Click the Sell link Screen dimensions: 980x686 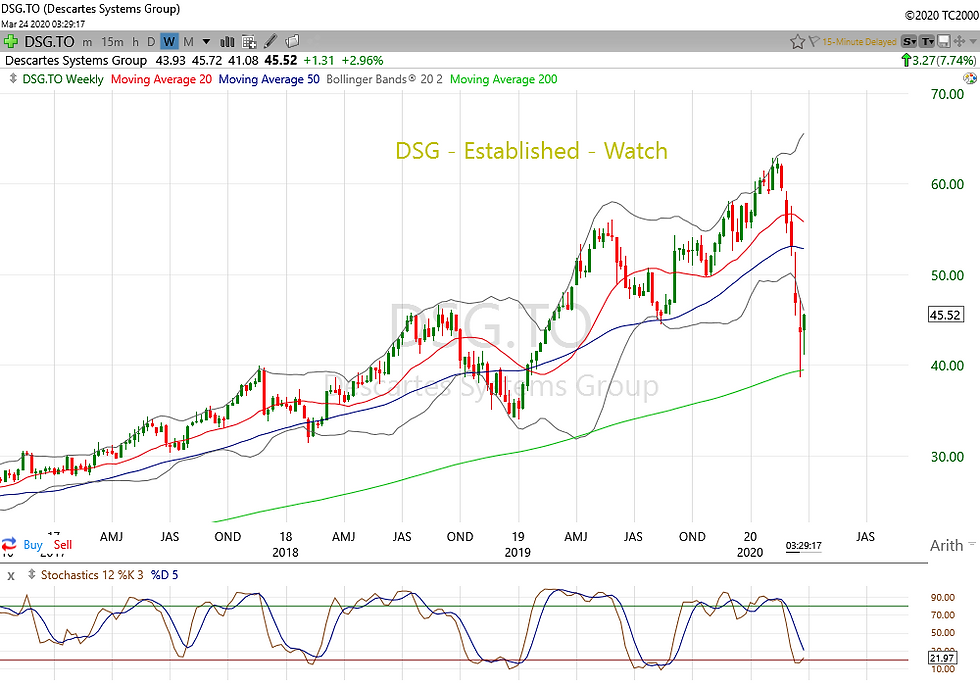tap(62, 545)
